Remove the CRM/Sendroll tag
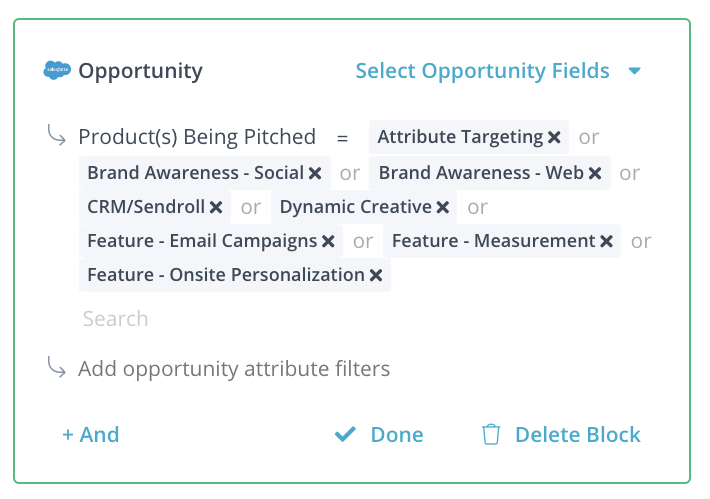710x499 pixels. [216, 207]
